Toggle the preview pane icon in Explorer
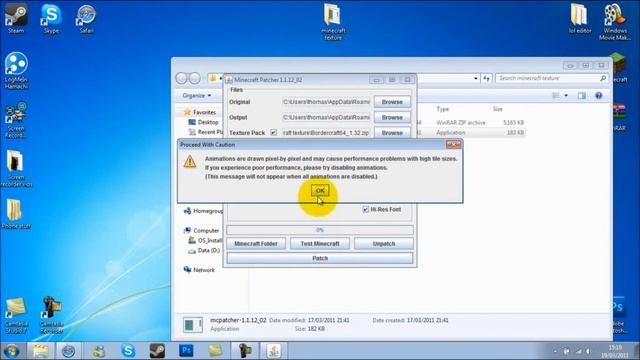Image resolution: width=640 pixels, height=360 pixels. point(582,96)
